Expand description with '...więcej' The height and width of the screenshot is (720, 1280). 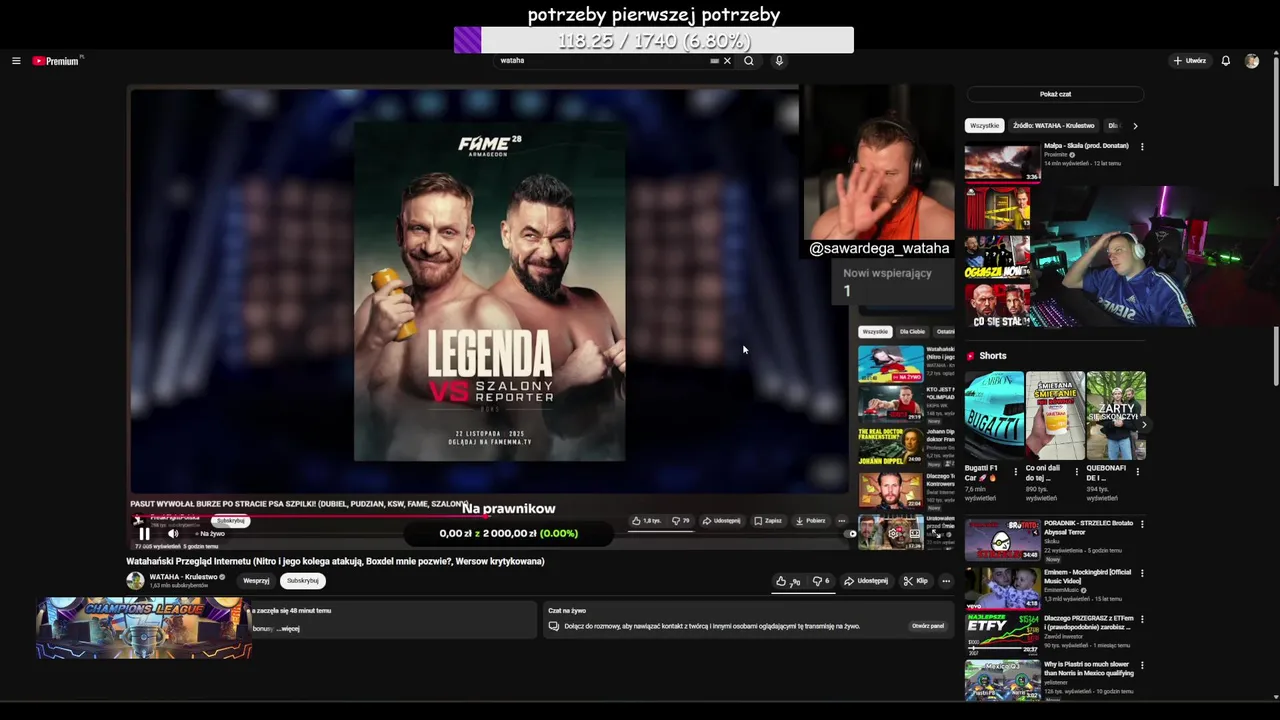pos(288,629)
